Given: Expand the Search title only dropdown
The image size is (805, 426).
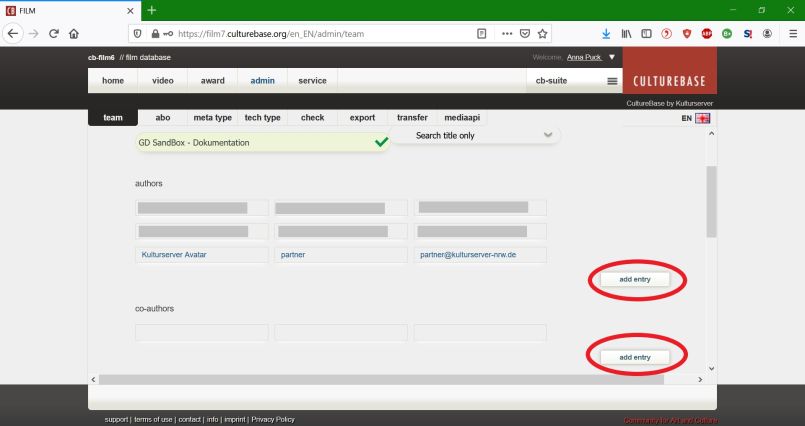Looking at the screenshot, I should [546, 135].
